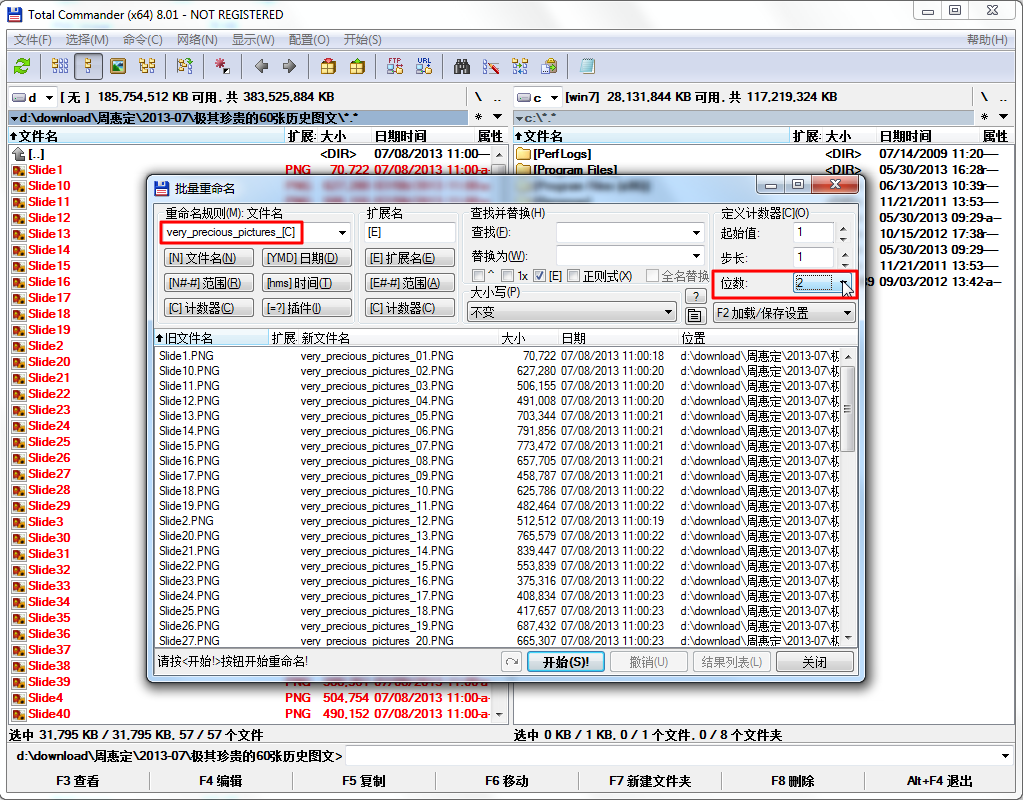Image resolution: width=1023 pixels, height=800 pixels.
Task: Open the right drive c selector dropdown
Action: [538, 97]
